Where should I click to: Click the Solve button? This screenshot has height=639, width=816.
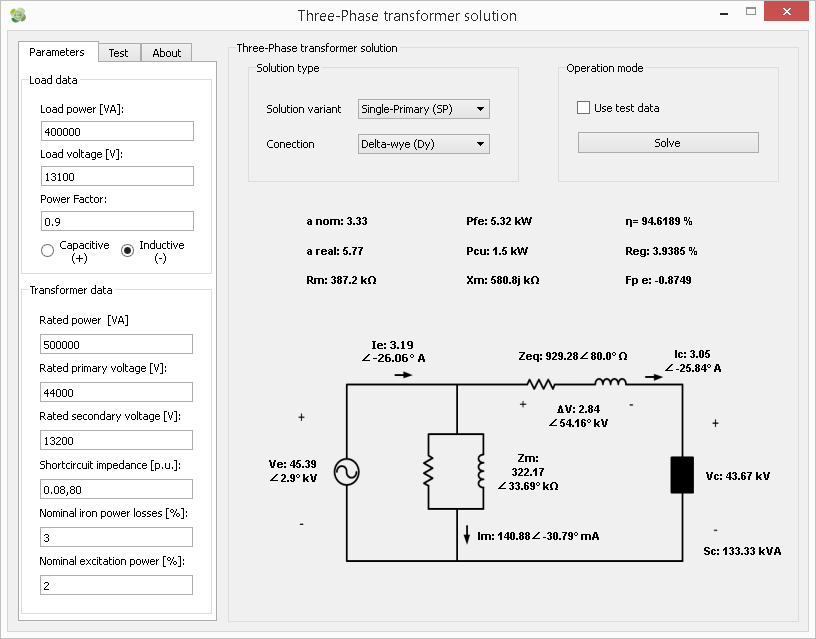click(668, 143)
